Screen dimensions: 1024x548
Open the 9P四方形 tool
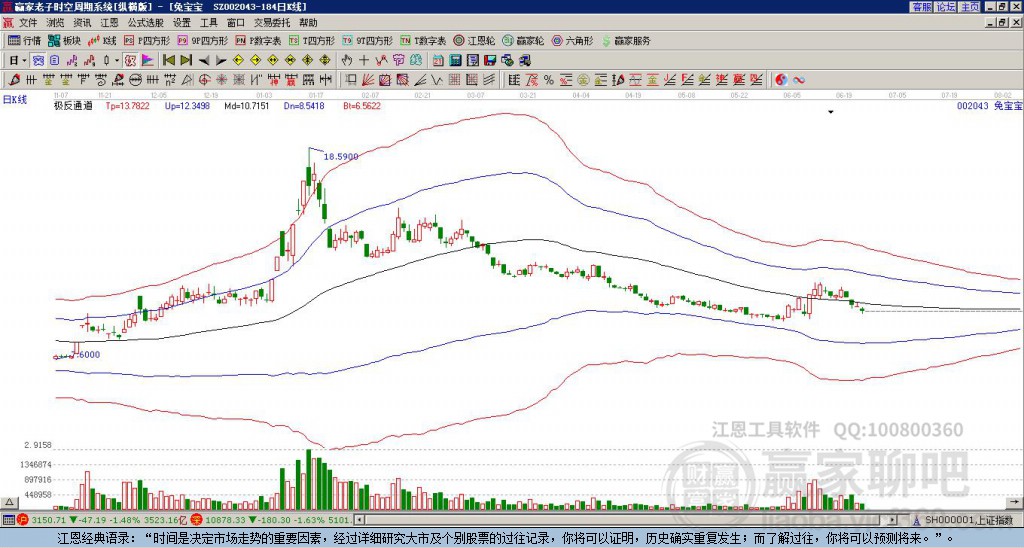(x=202, y=40)
